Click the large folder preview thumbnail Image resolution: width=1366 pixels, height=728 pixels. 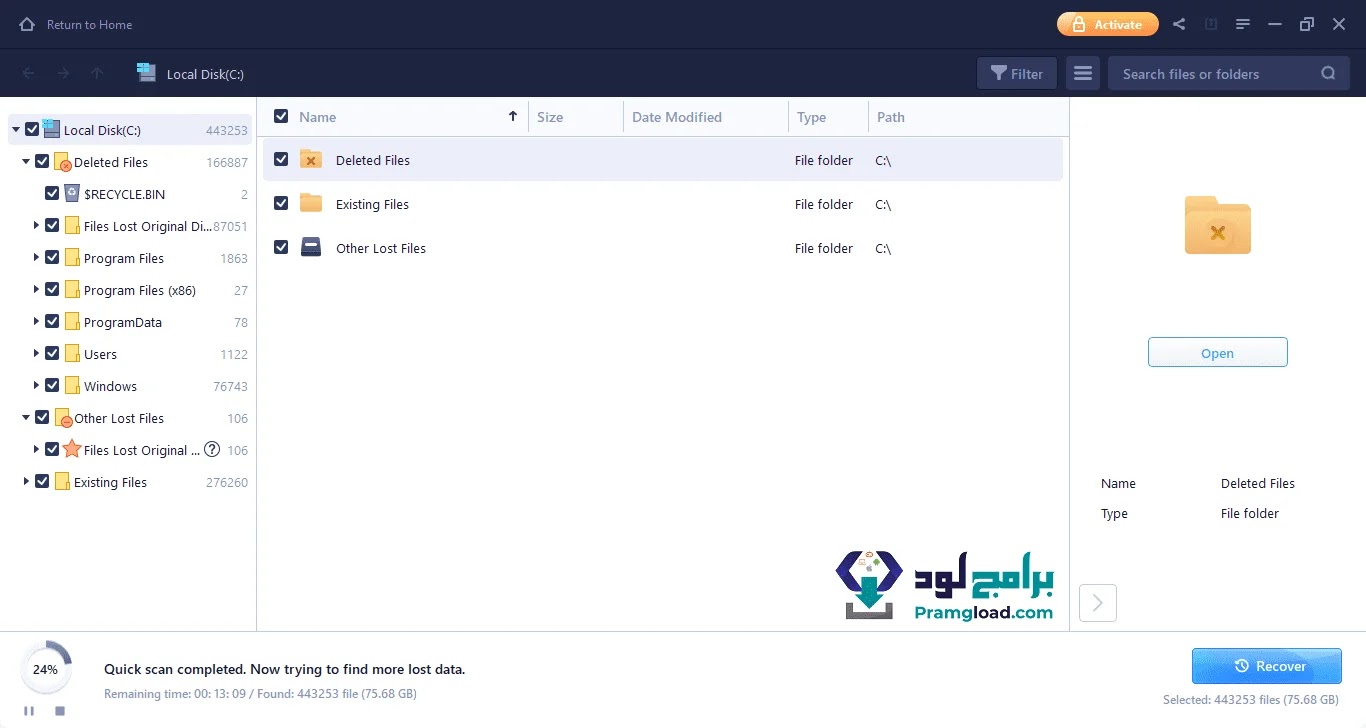point(1218,225)
